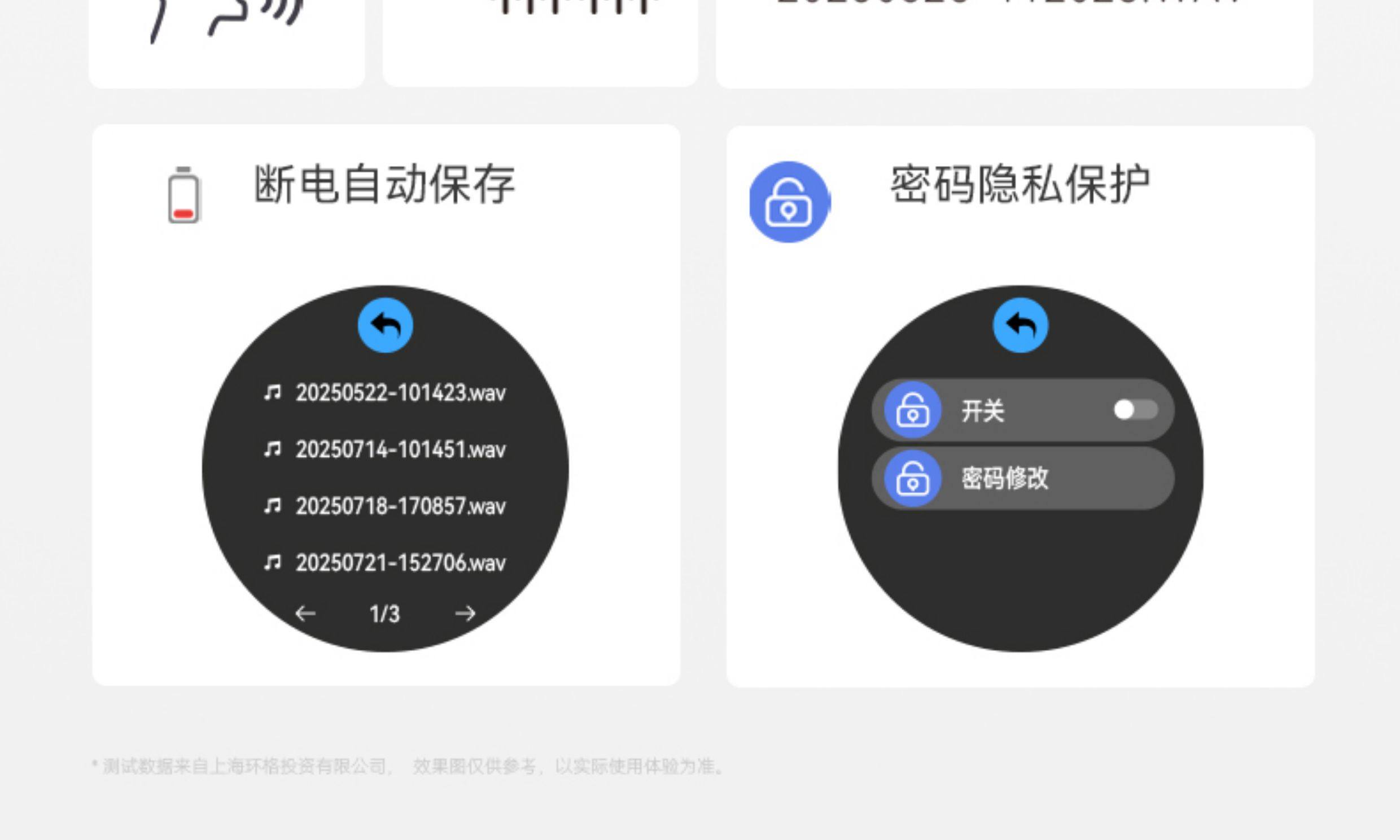Select recording 20250718-170857.wav

click(400, 506)
